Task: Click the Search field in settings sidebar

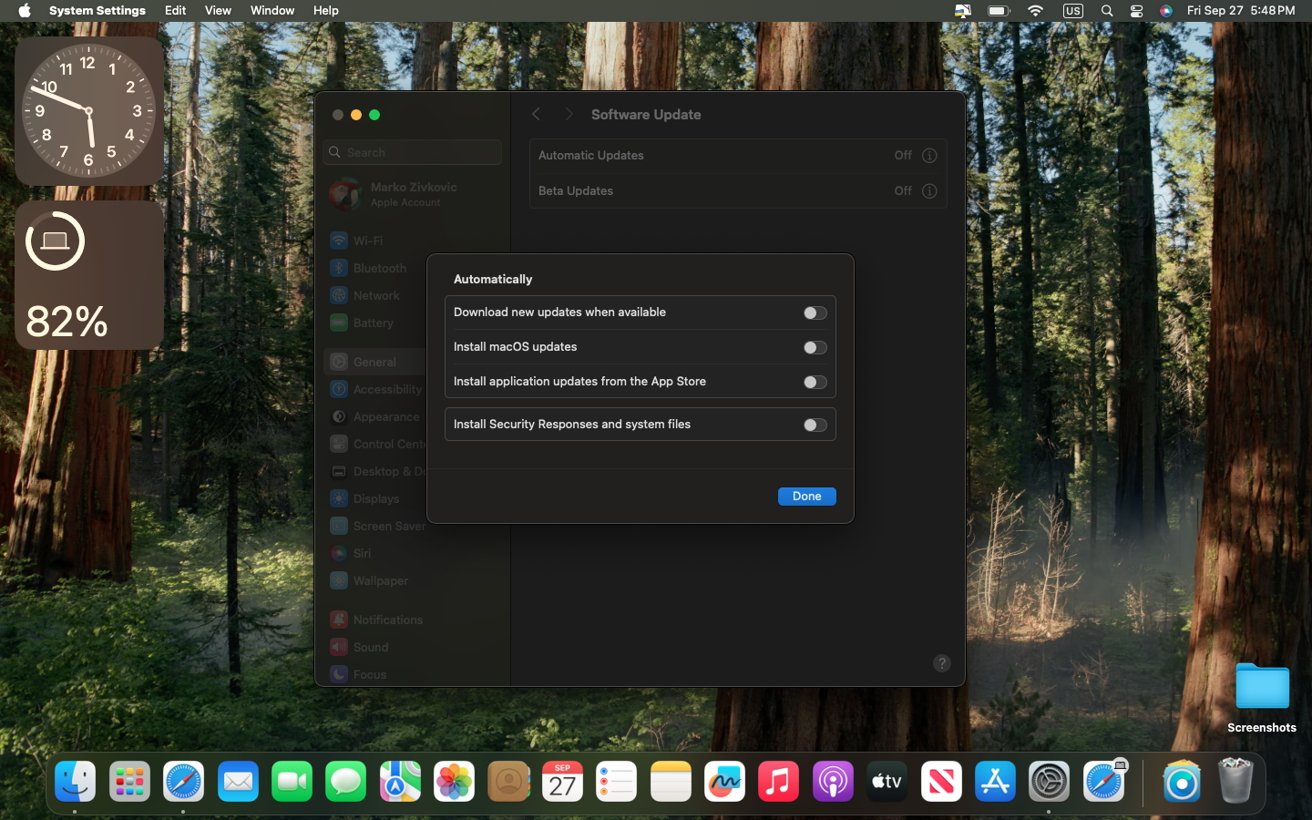Action: tap(413, 152)
